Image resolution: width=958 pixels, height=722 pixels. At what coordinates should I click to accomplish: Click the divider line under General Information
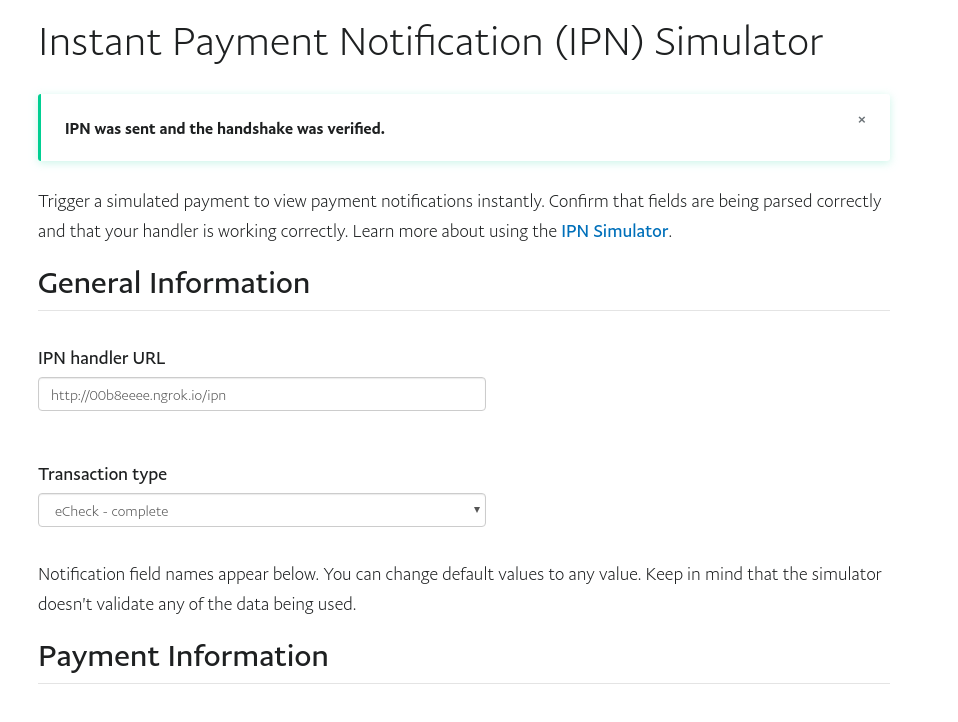coord(464,310)
